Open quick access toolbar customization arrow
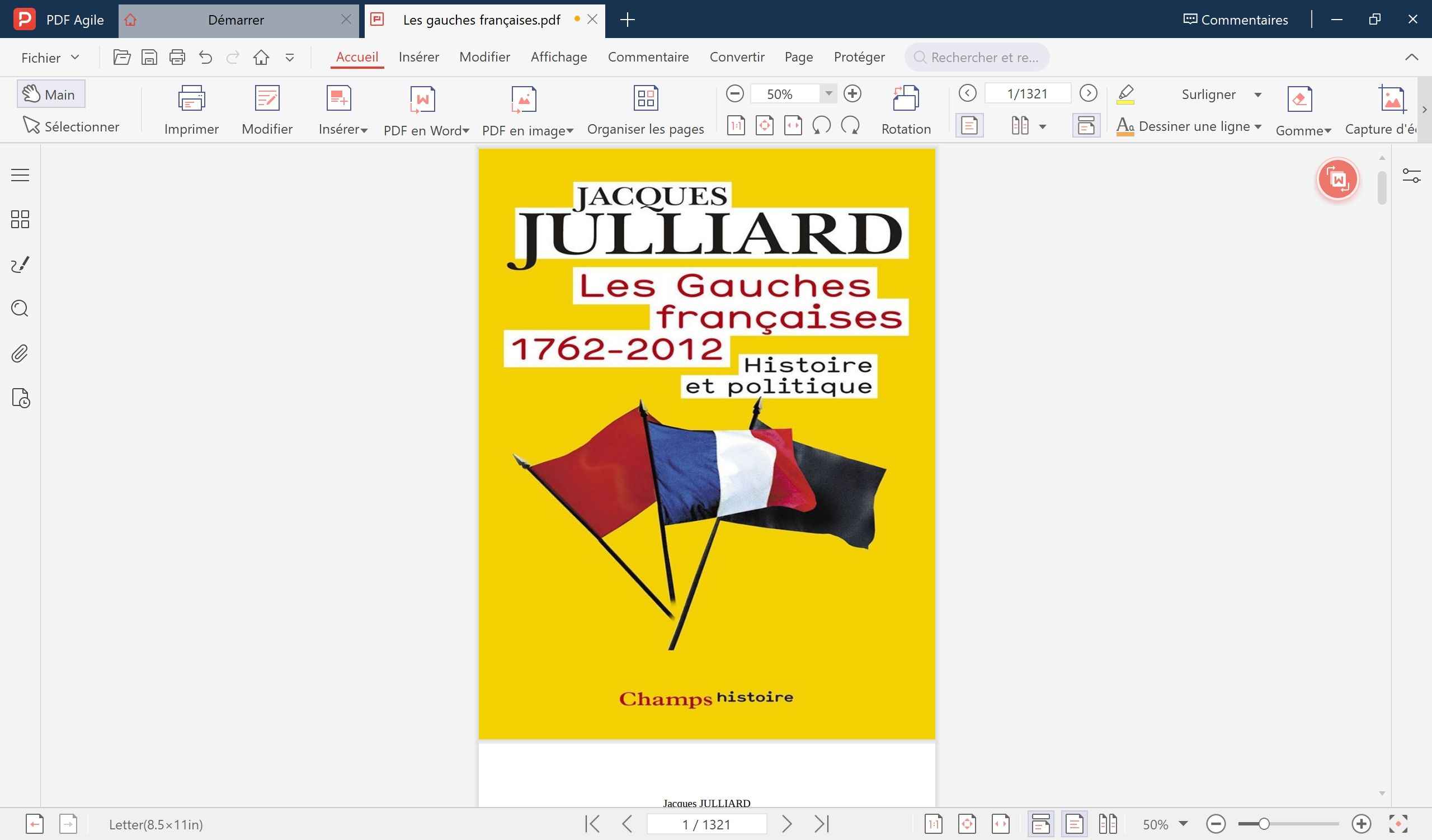 tap(289, 58)
